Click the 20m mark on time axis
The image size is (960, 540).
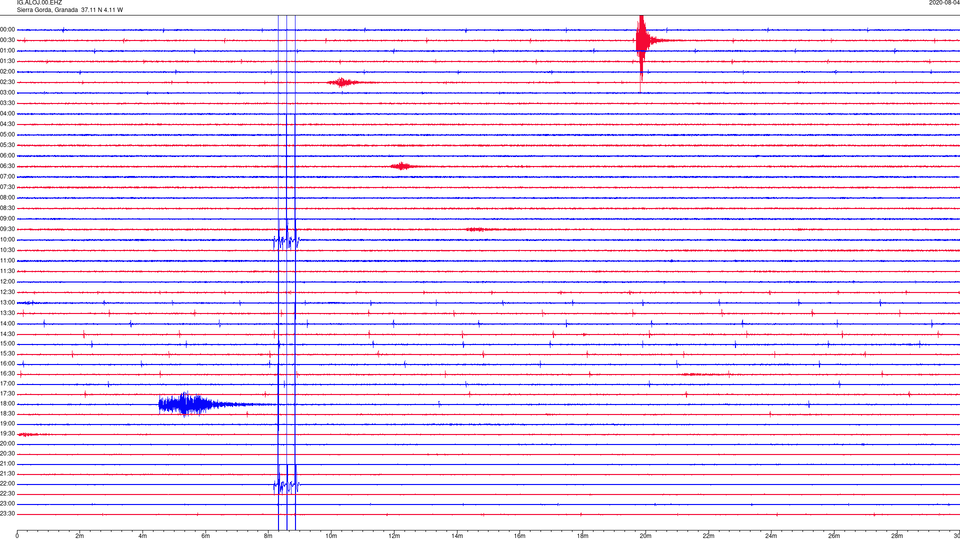[645, 536]
